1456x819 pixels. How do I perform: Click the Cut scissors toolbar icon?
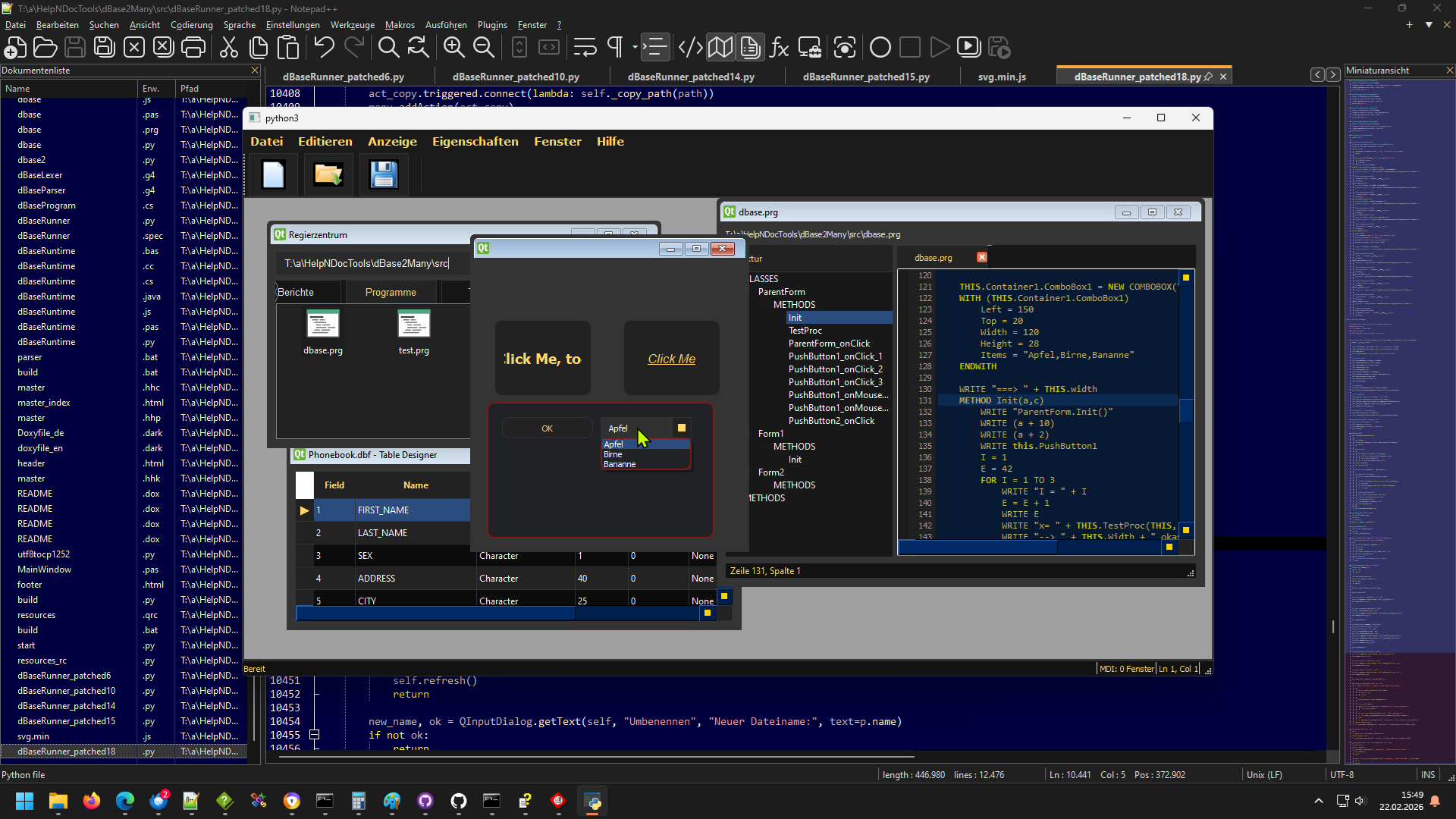pos(228,48)
